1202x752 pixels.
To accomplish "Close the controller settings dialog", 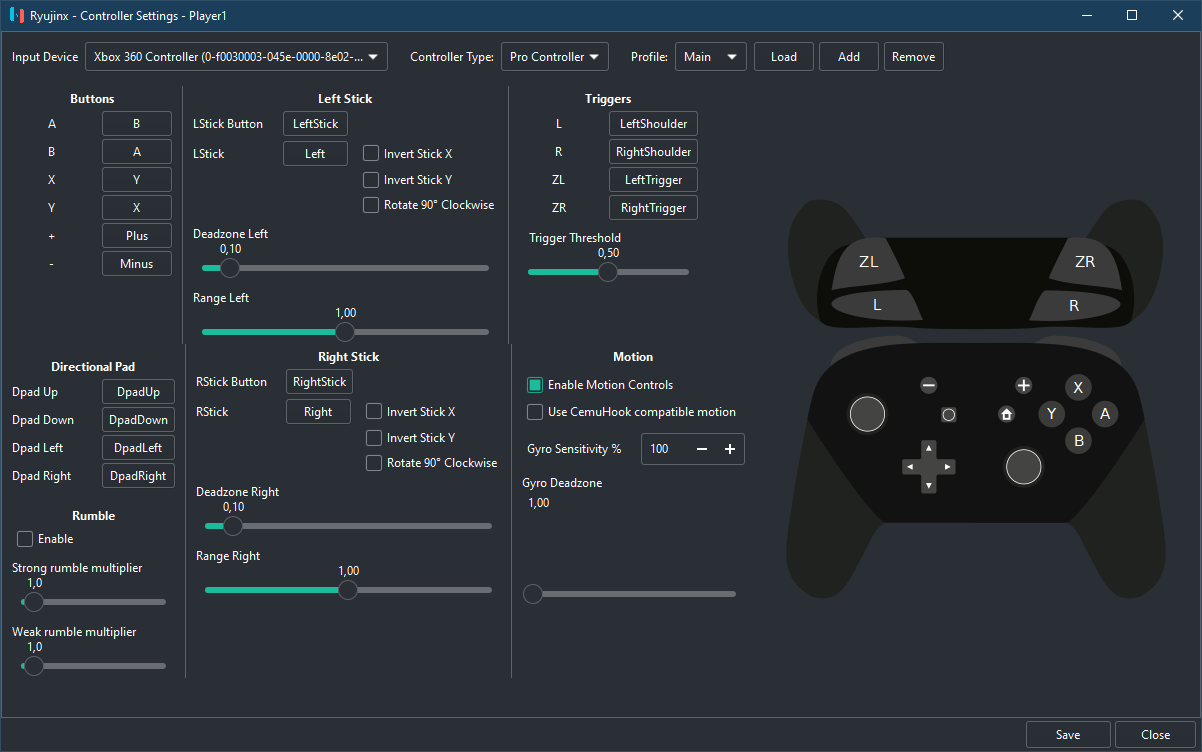I will (x=1155, y=735).
